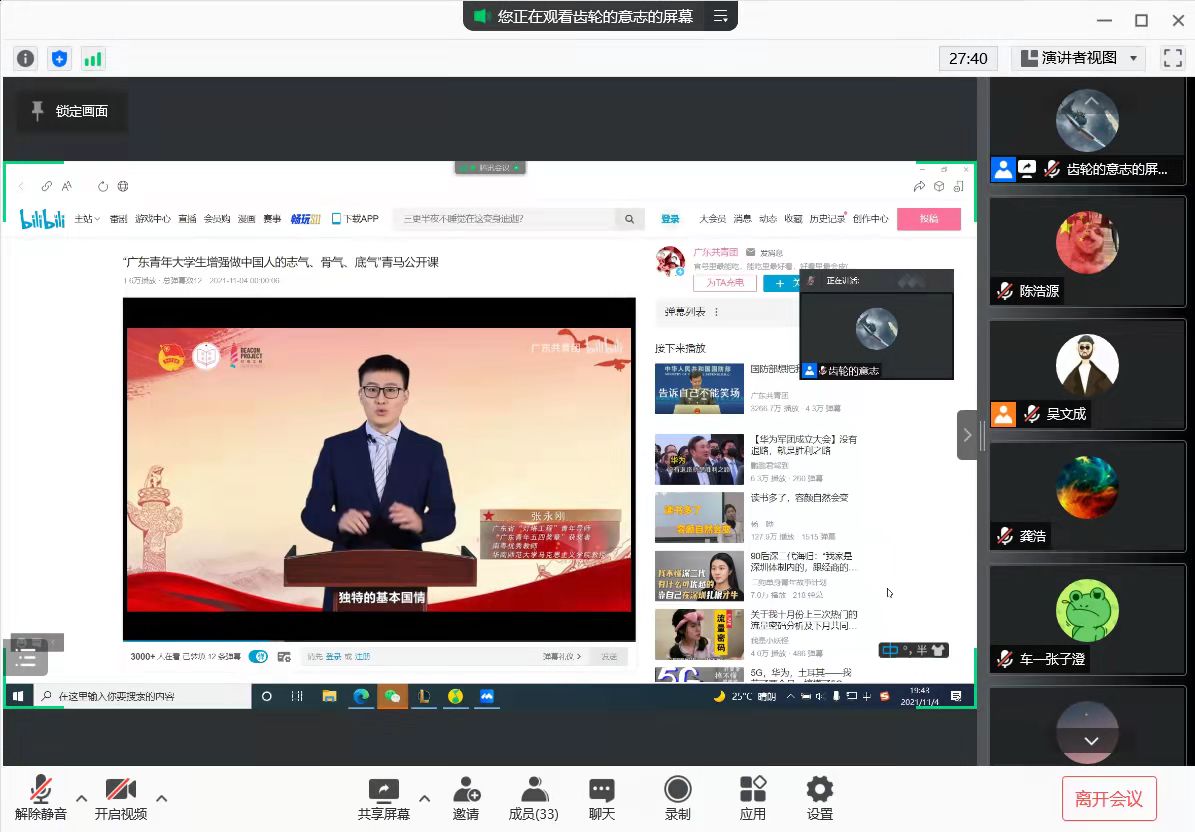Screen dimensions: 1195x832
Task: Click the bilibili search magnifier icon
Action: click(x=630, y=219)
